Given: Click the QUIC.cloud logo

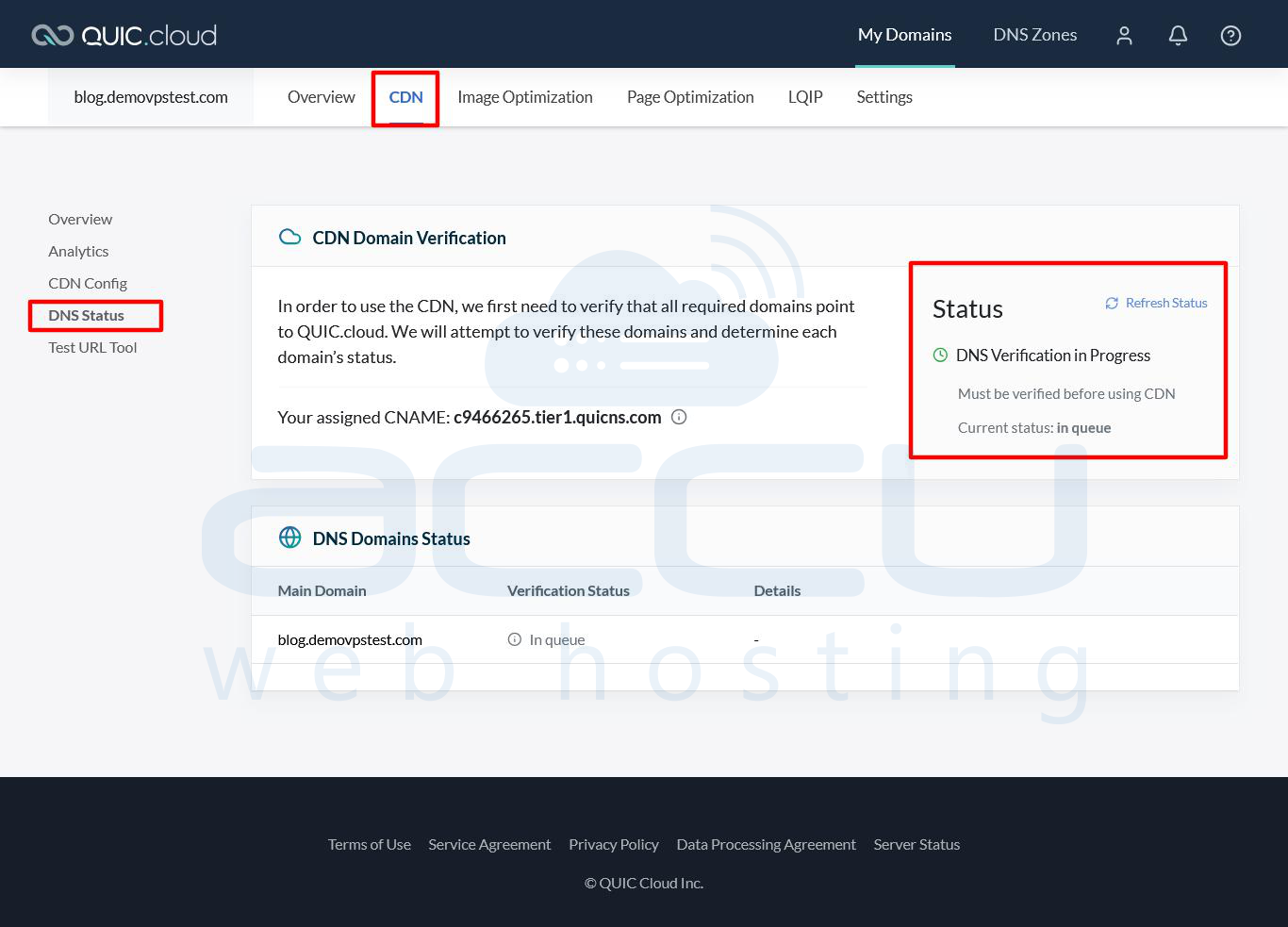Looking at the screenshot, I should click(124, 35).
